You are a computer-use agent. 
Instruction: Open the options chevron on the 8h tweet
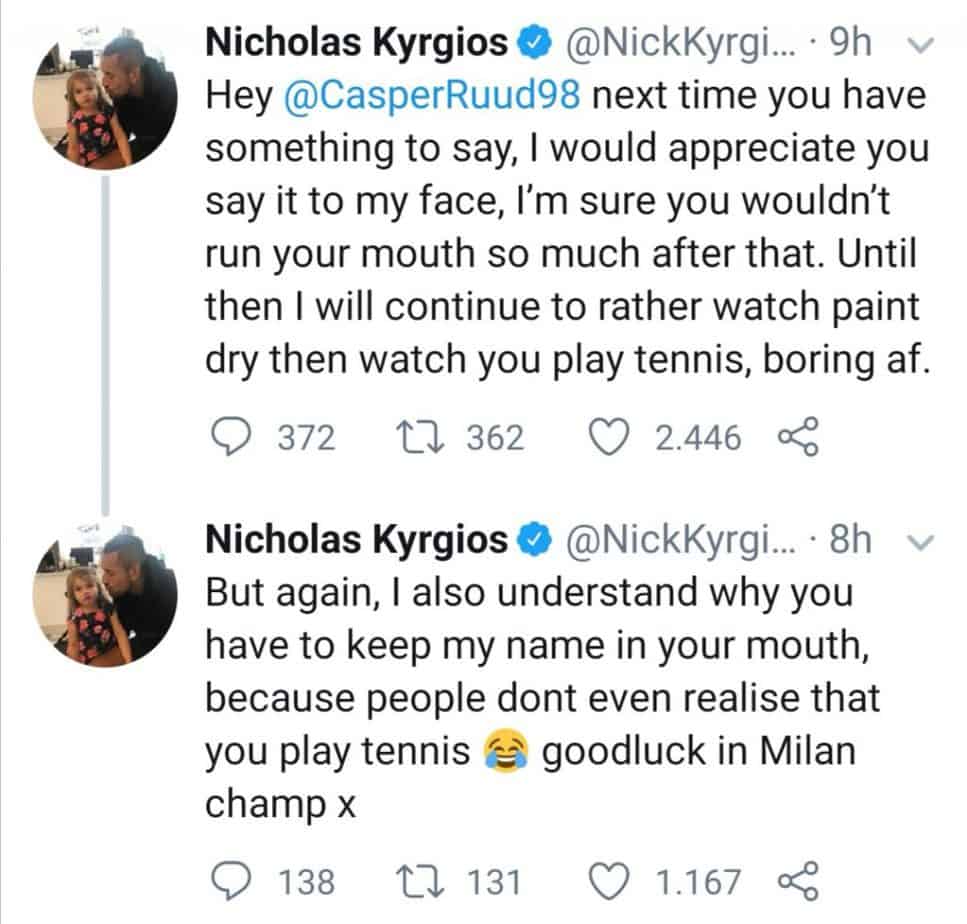921,542
